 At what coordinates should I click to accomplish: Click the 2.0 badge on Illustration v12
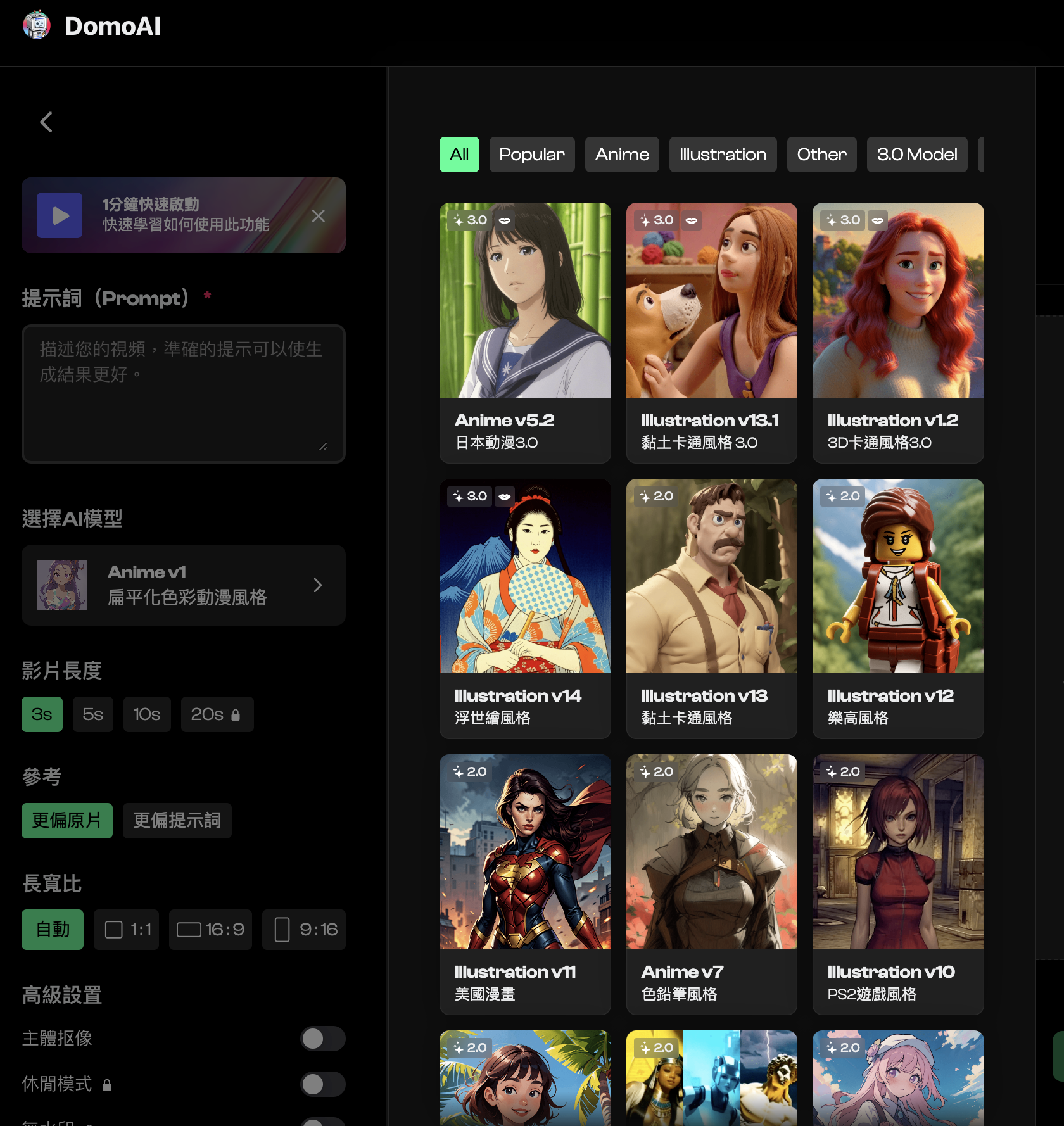click(843, 497)
